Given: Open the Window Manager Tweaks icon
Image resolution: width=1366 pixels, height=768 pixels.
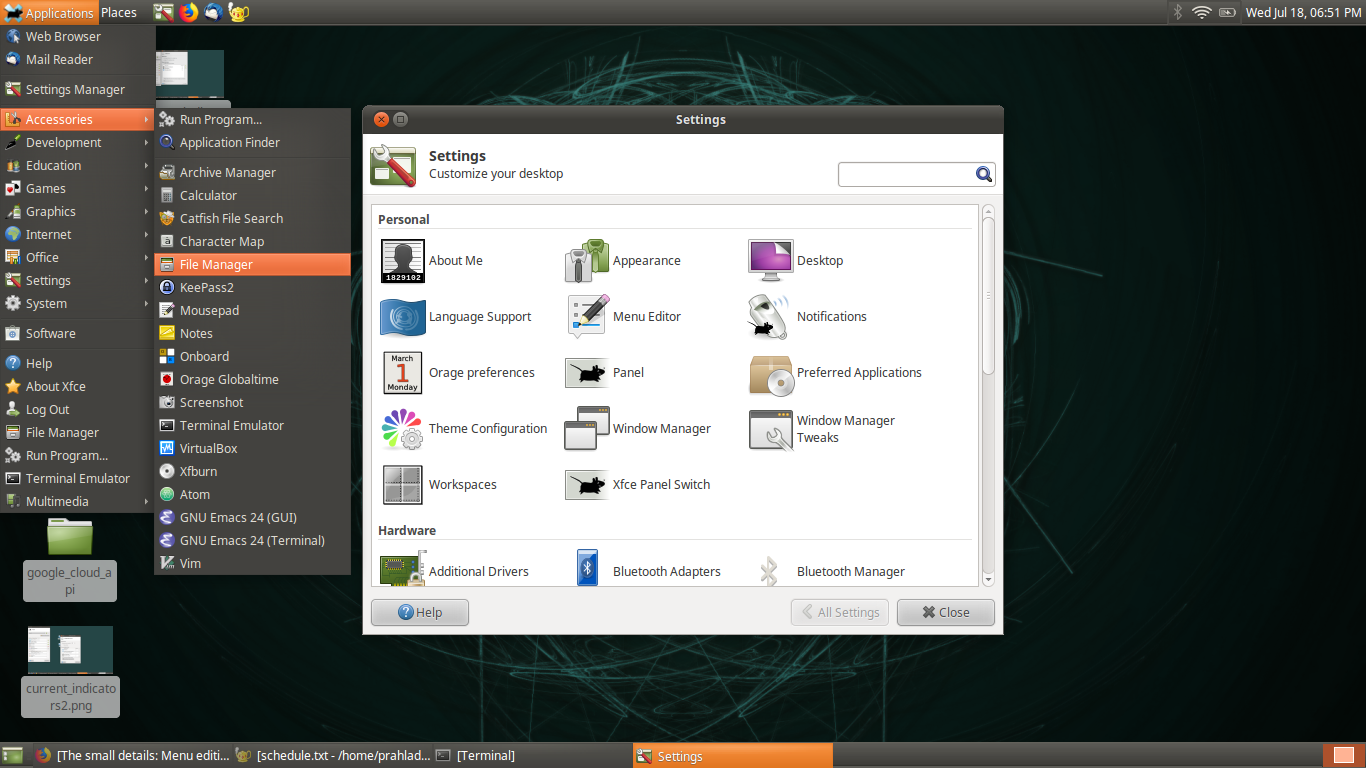Looking at the screenshot, I should click(x=771, y=429).
